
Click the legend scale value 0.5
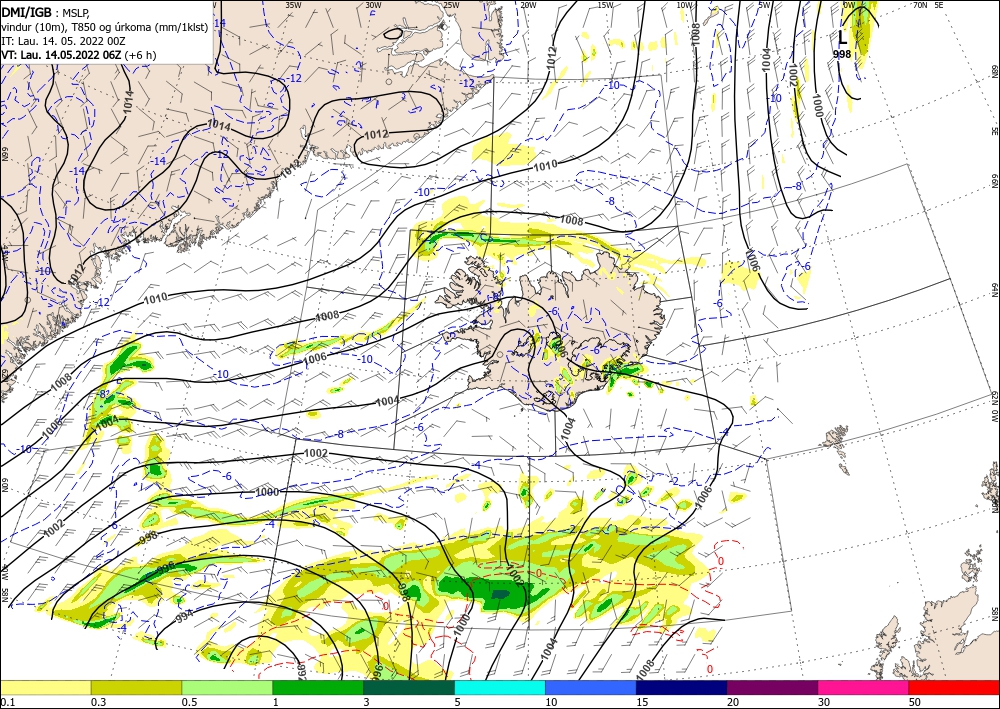pos(189,702)
